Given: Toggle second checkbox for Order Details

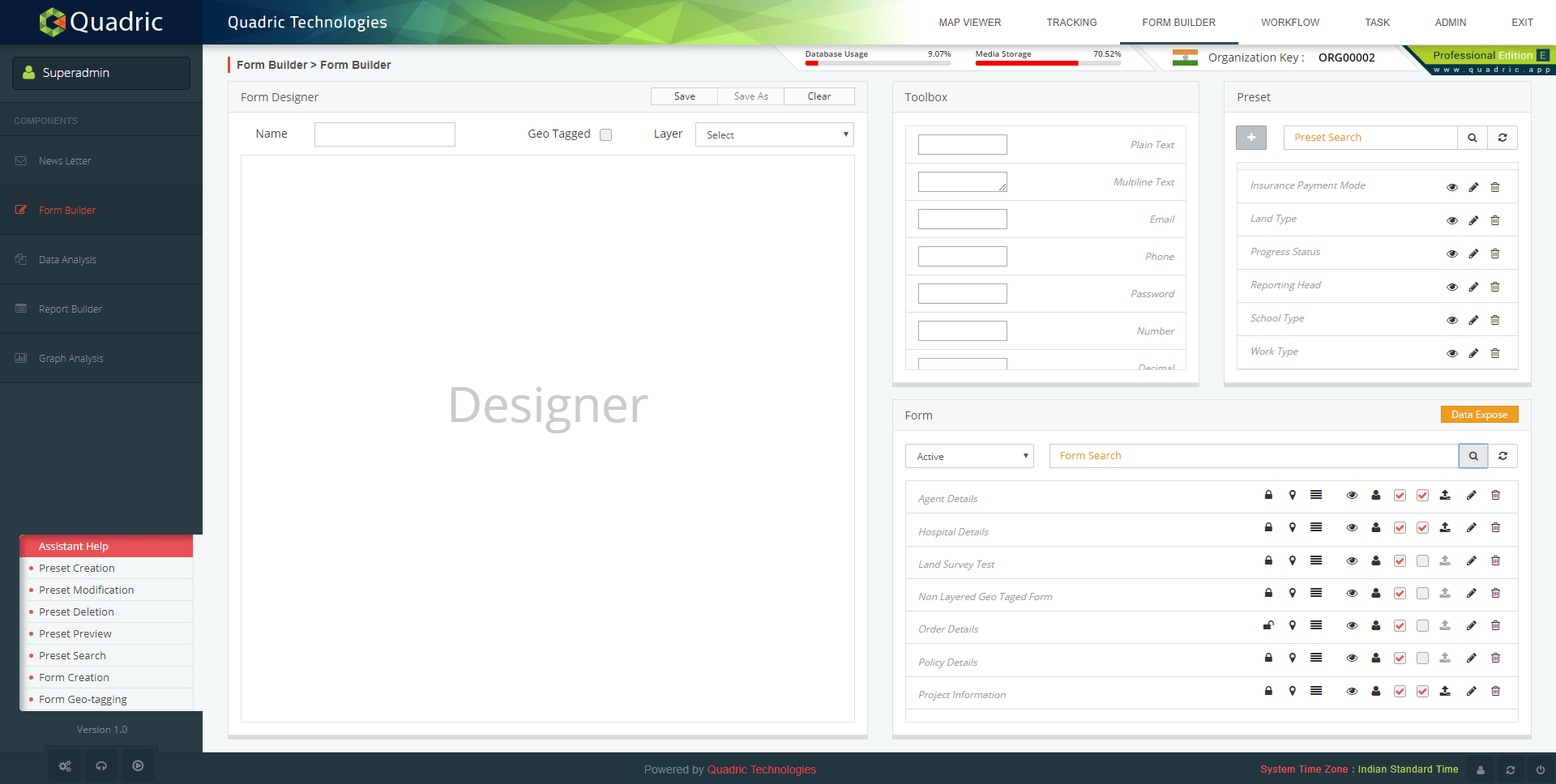Looking at the screenshot, I should coord(1422,626).
